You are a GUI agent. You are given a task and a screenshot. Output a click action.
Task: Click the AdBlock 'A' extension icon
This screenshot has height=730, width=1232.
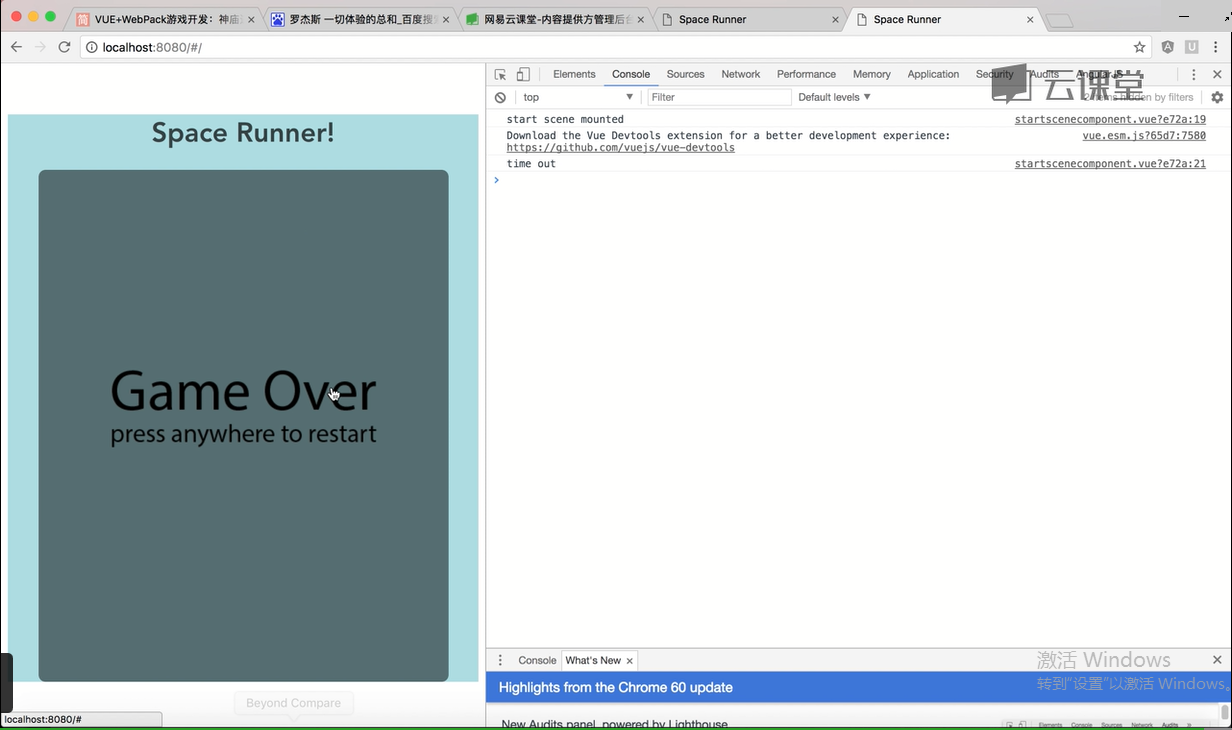[x=1167, y=47]
